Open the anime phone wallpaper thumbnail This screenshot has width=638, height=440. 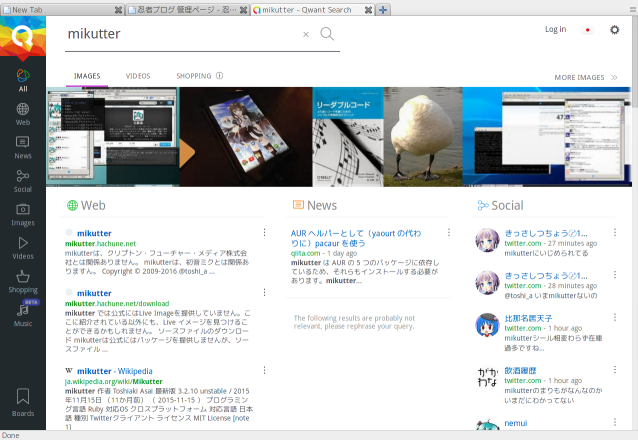246,137
